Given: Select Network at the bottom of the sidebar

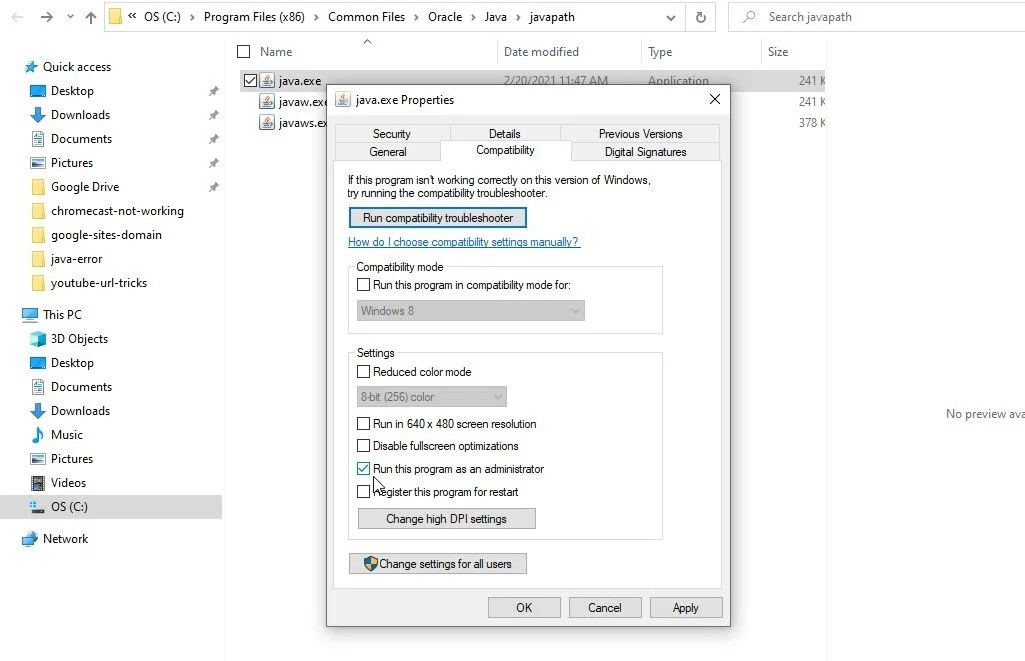Looking at the screenshot, I should click(66, 539).
